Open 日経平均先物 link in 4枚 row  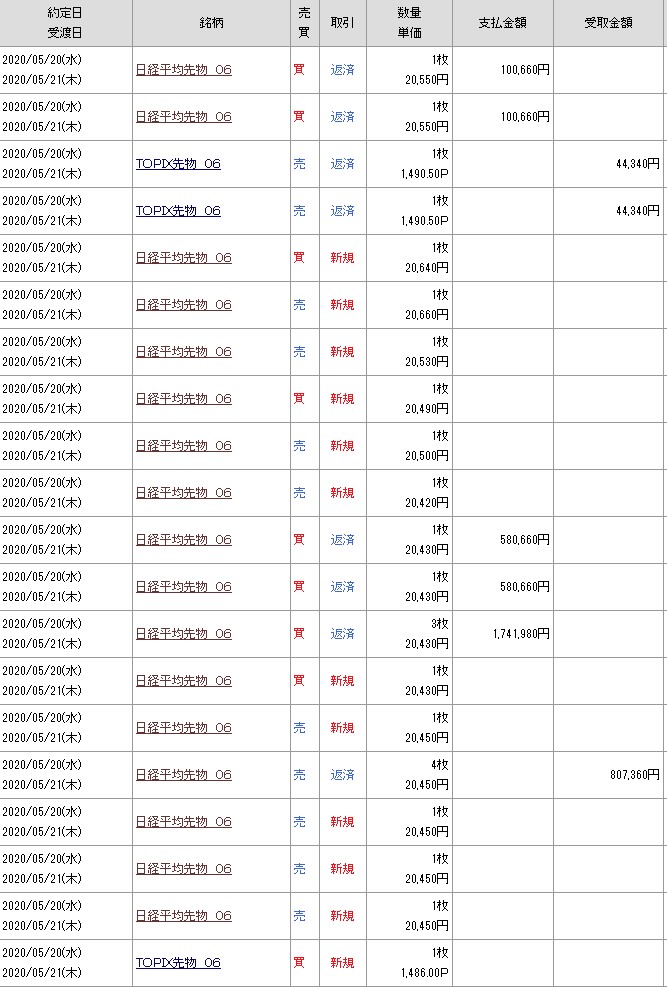183,775
